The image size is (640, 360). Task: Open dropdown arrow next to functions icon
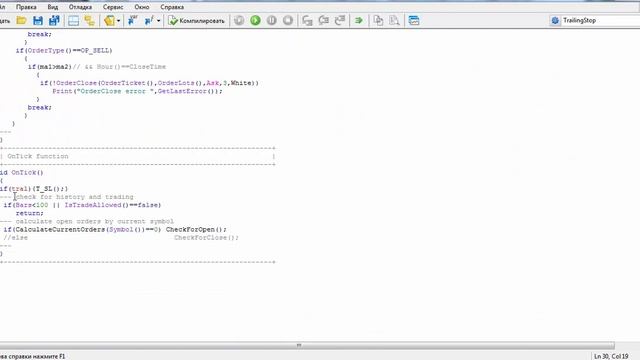click(x=158, y=20)
